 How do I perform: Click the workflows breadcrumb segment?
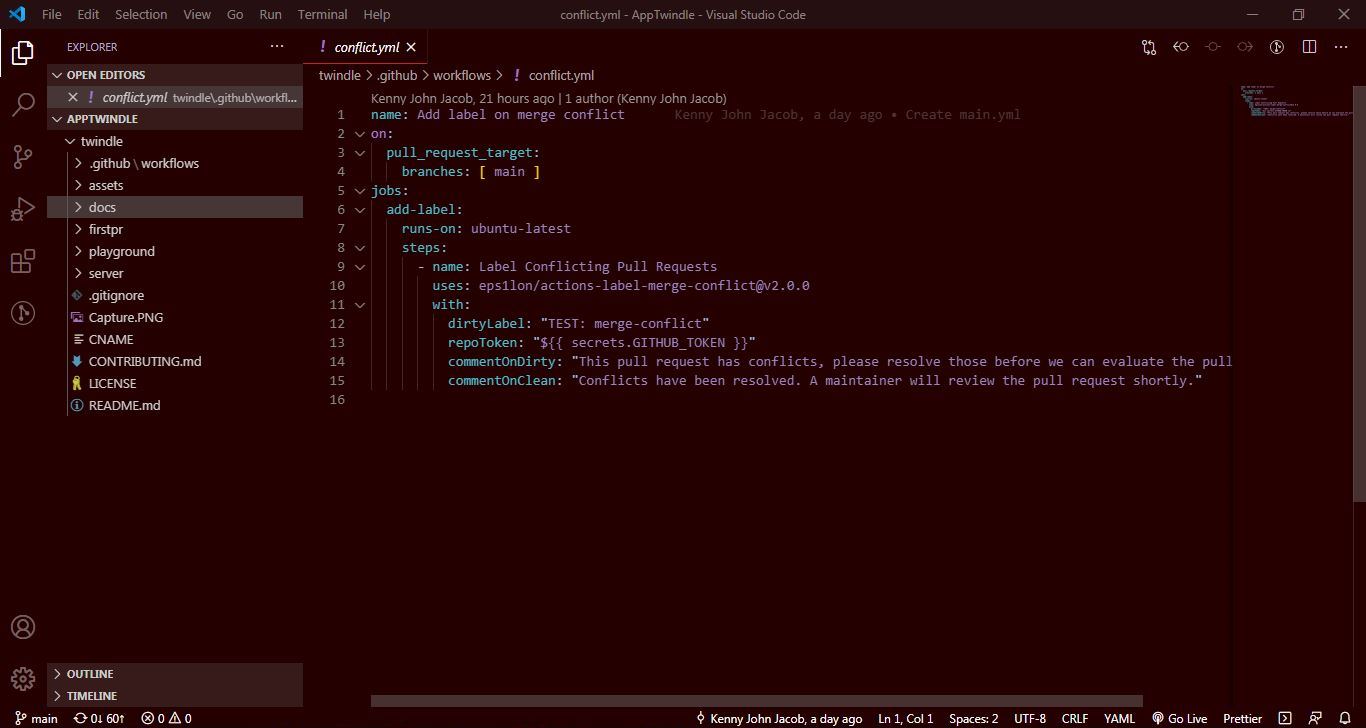(x=462, y=75)
